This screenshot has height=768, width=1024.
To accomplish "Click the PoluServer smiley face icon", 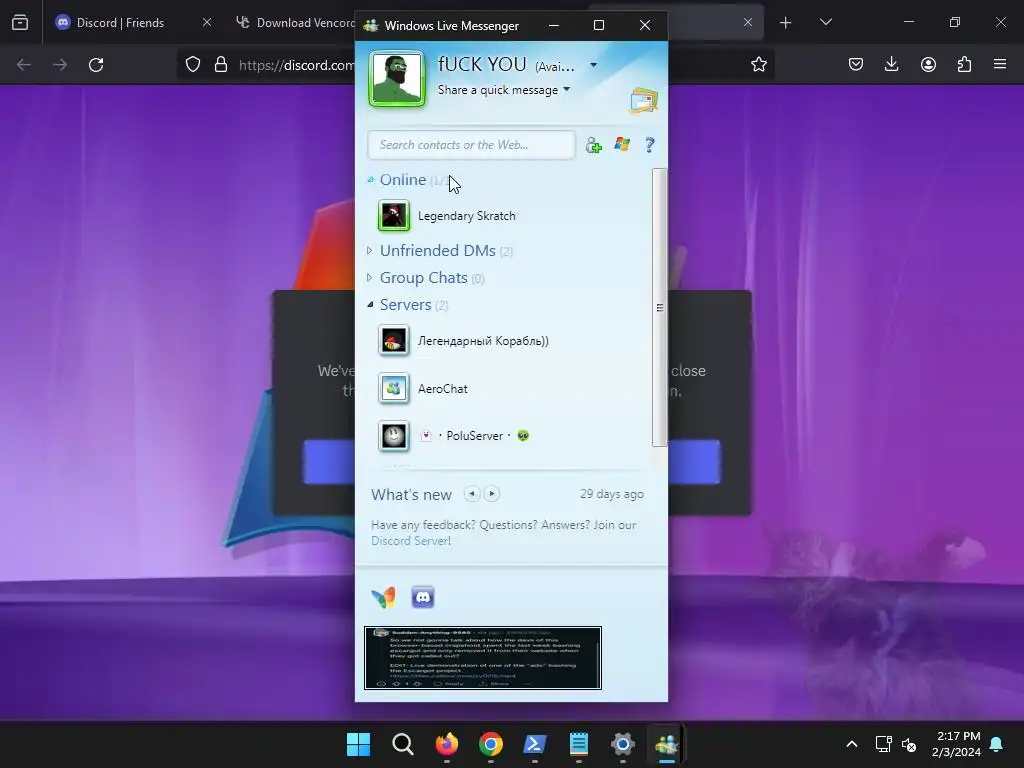I will (x=394, y=436).
